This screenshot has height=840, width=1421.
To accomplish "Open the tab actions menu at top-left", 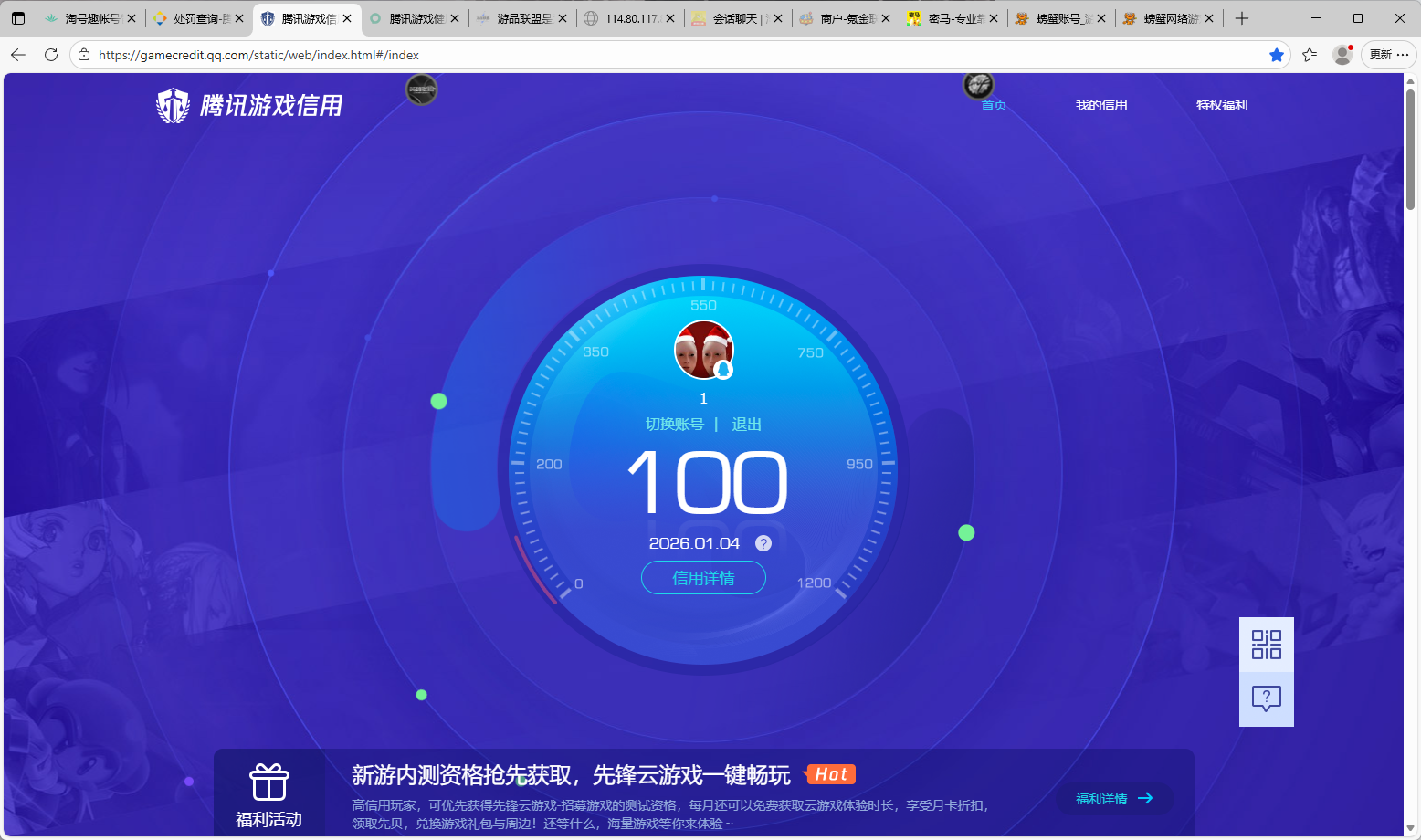I will click(18, 18).
